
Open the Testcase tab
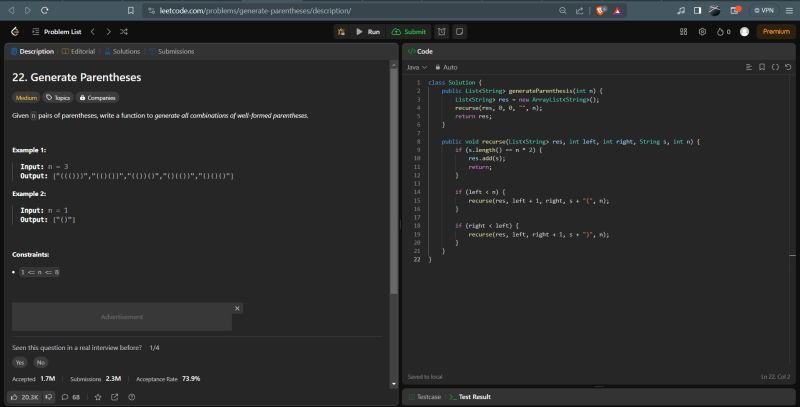424,397
